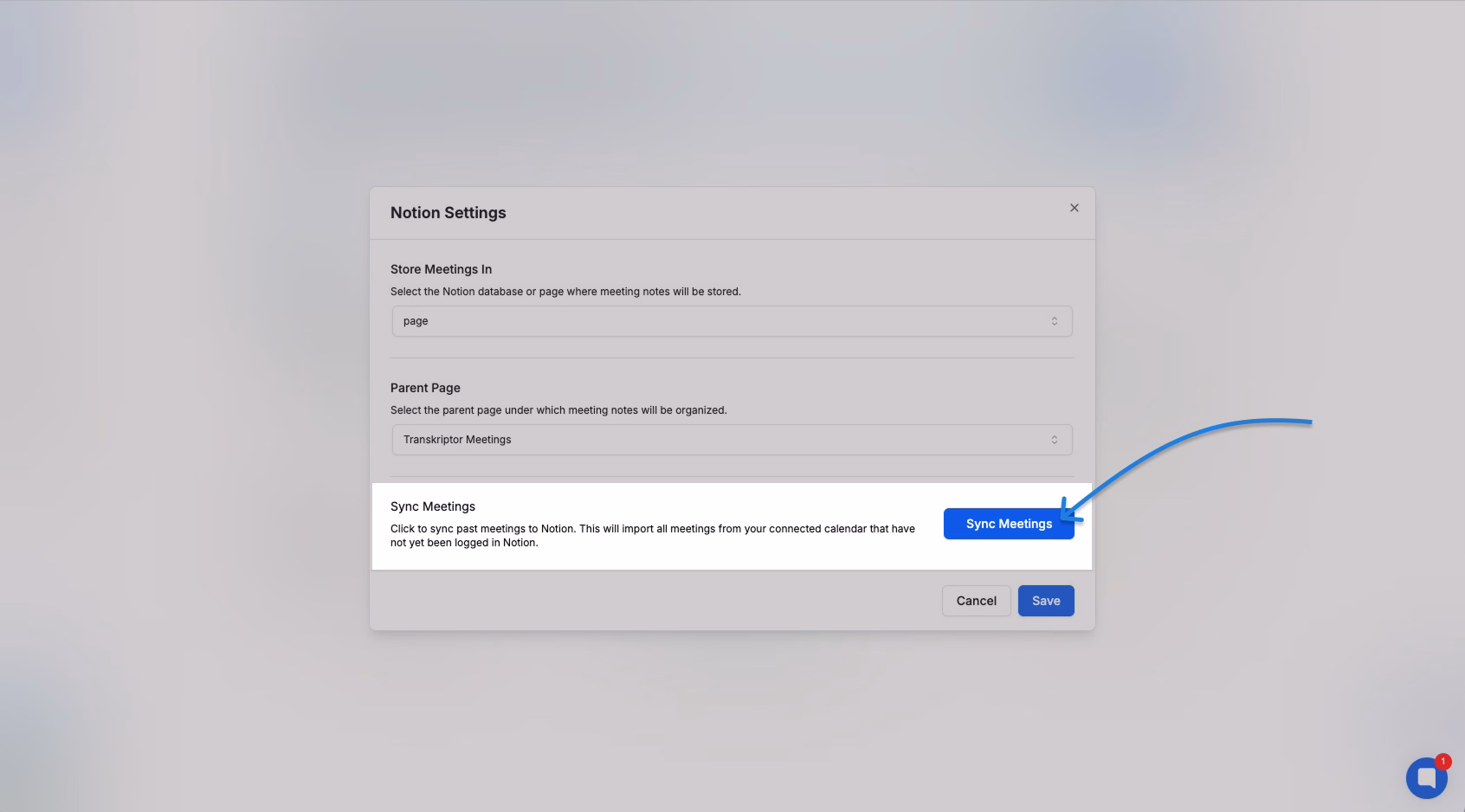Save the Notion settings
The image size is (1465, 812).
[1046, 600]
